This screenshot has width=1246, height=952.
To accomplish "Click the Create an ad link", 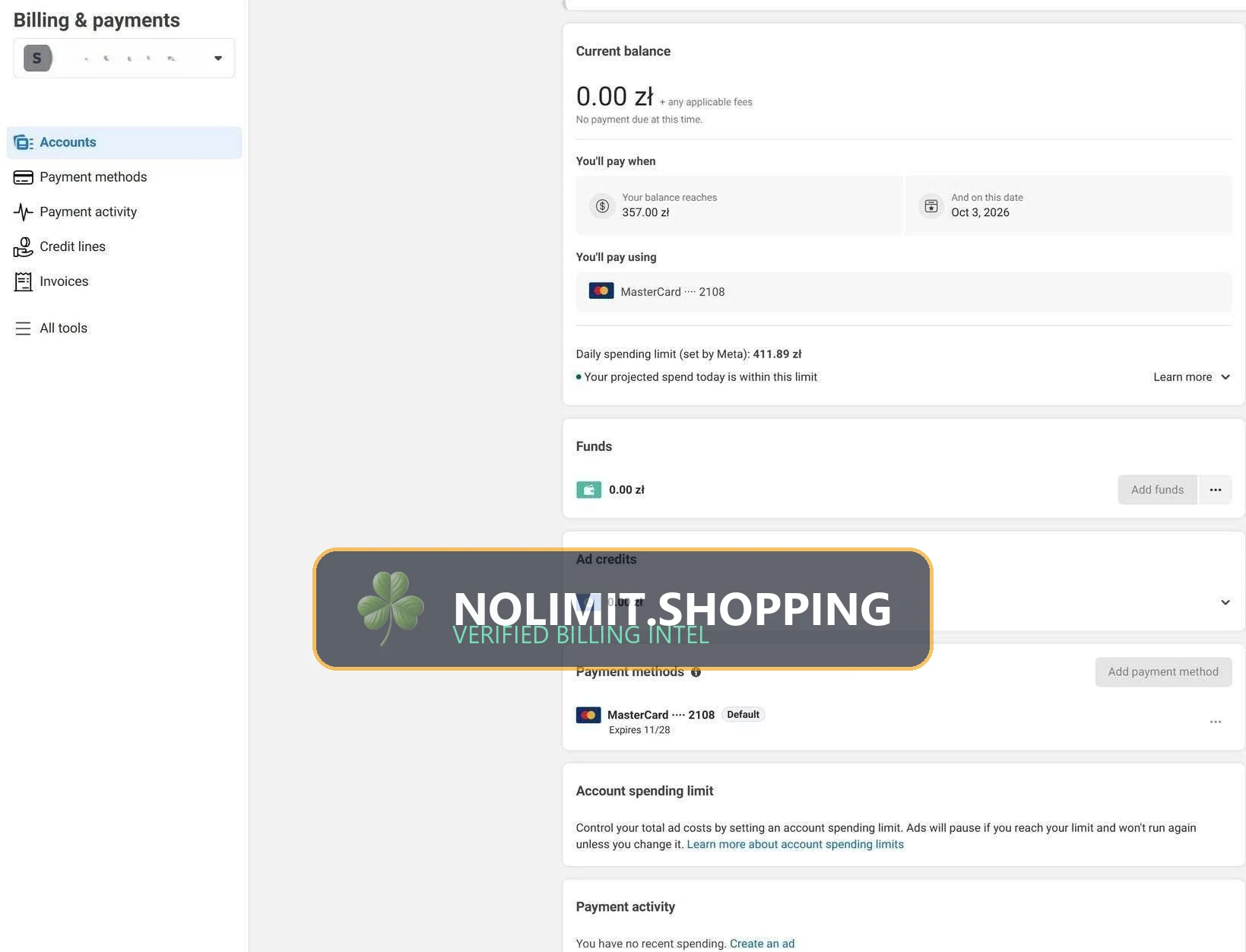I will pyautogui.click(x=762, y=944).
